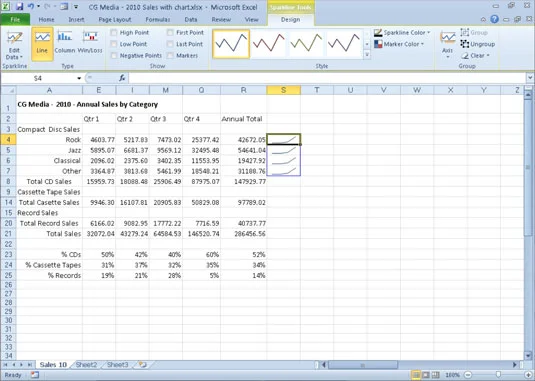Switch to Column sparkline type
Image resolution: width=535 pixels, height=381 pixels.
click(64, 42)
